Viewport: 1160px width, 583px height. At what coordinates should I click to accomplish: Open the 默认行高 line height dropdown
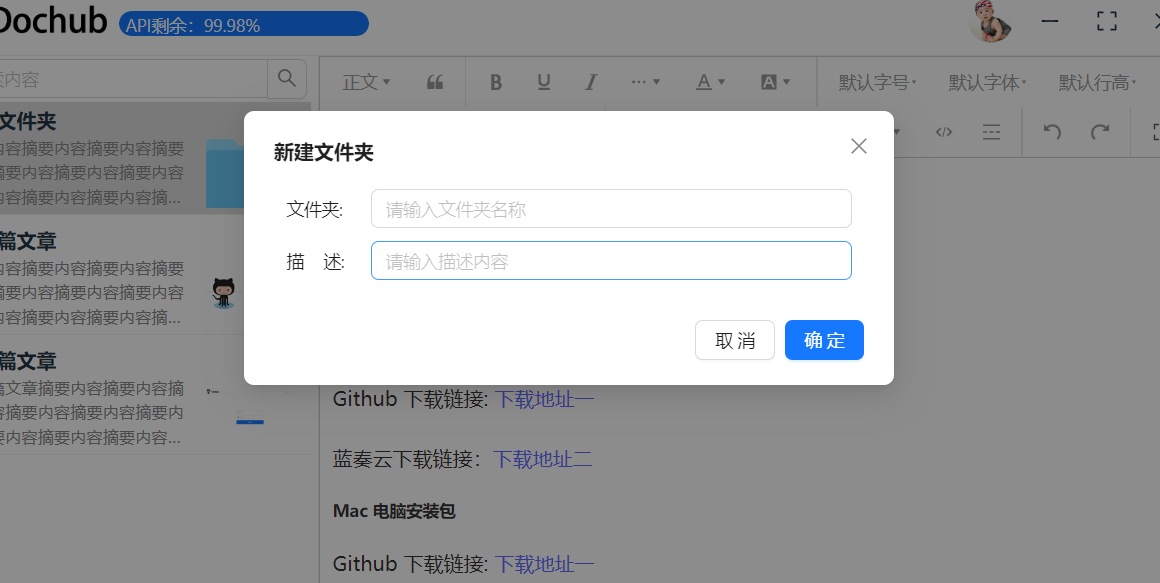click(x=1097, y=82)
